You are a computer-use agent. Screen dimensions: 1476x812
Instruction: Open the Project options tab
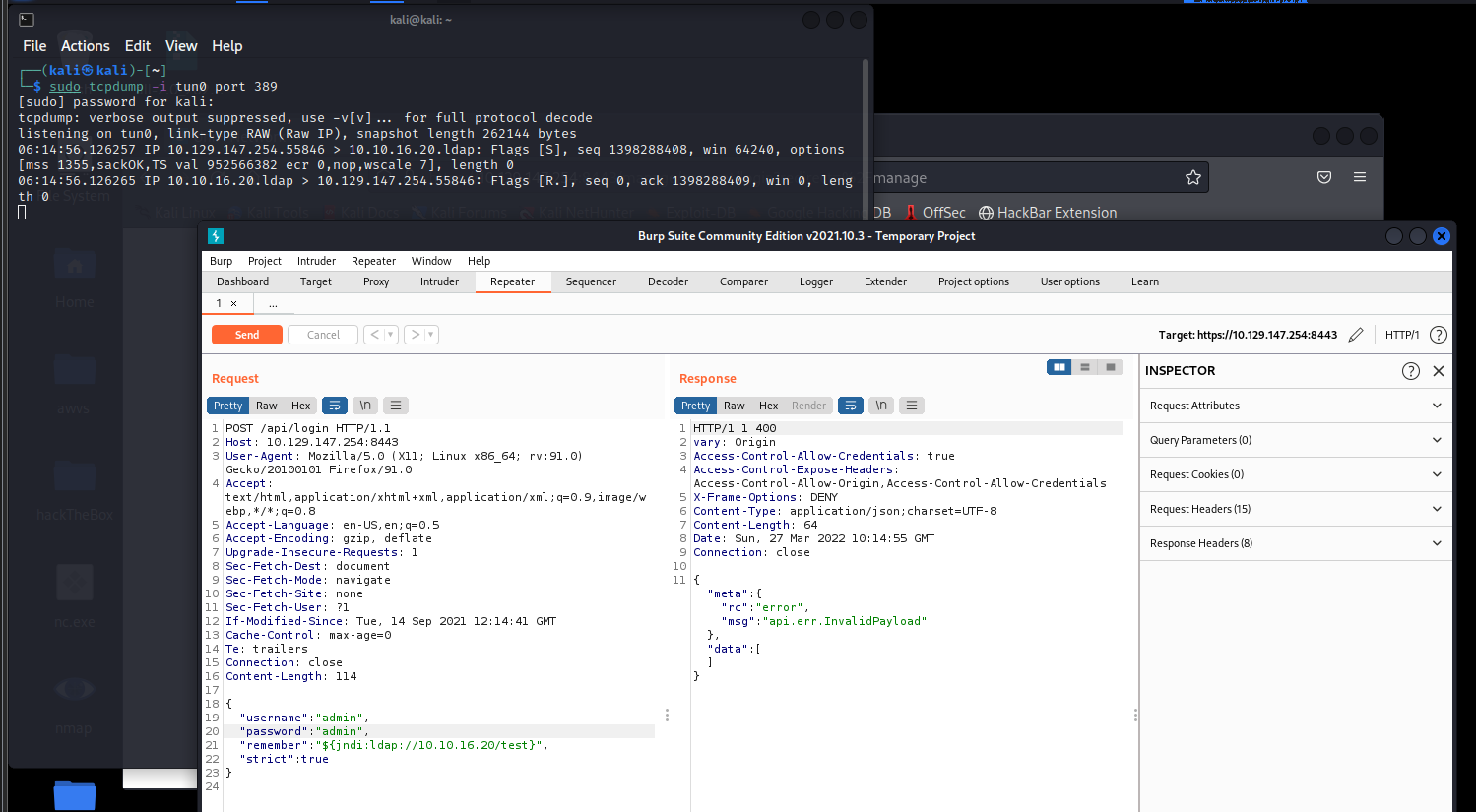tap(974, 281)
